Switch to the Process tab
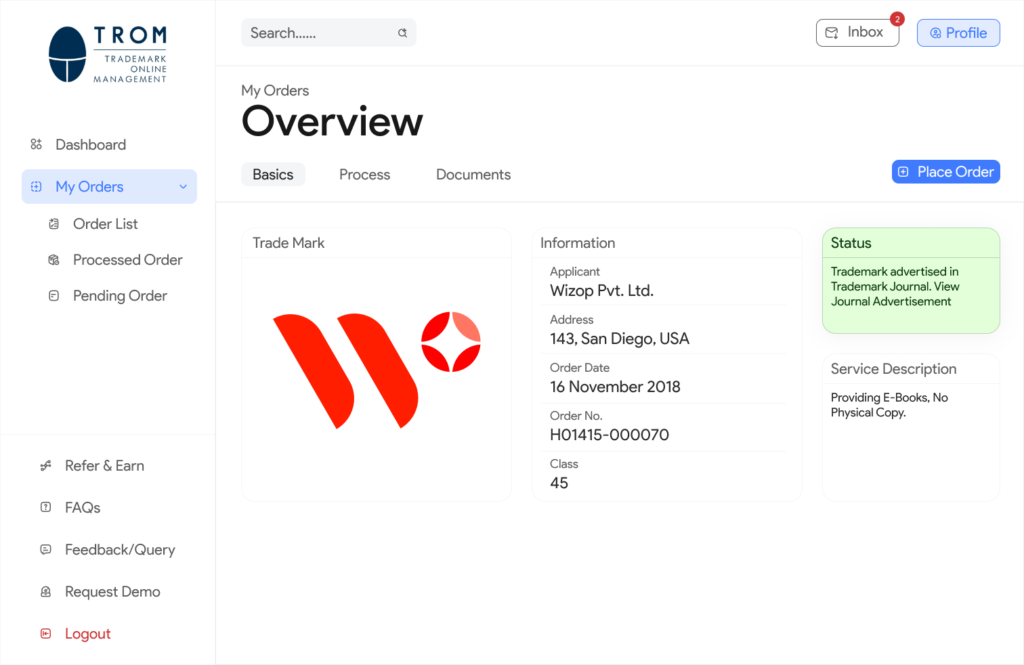The width and height of the screenshot is (1024, 665). pos(364,175)
